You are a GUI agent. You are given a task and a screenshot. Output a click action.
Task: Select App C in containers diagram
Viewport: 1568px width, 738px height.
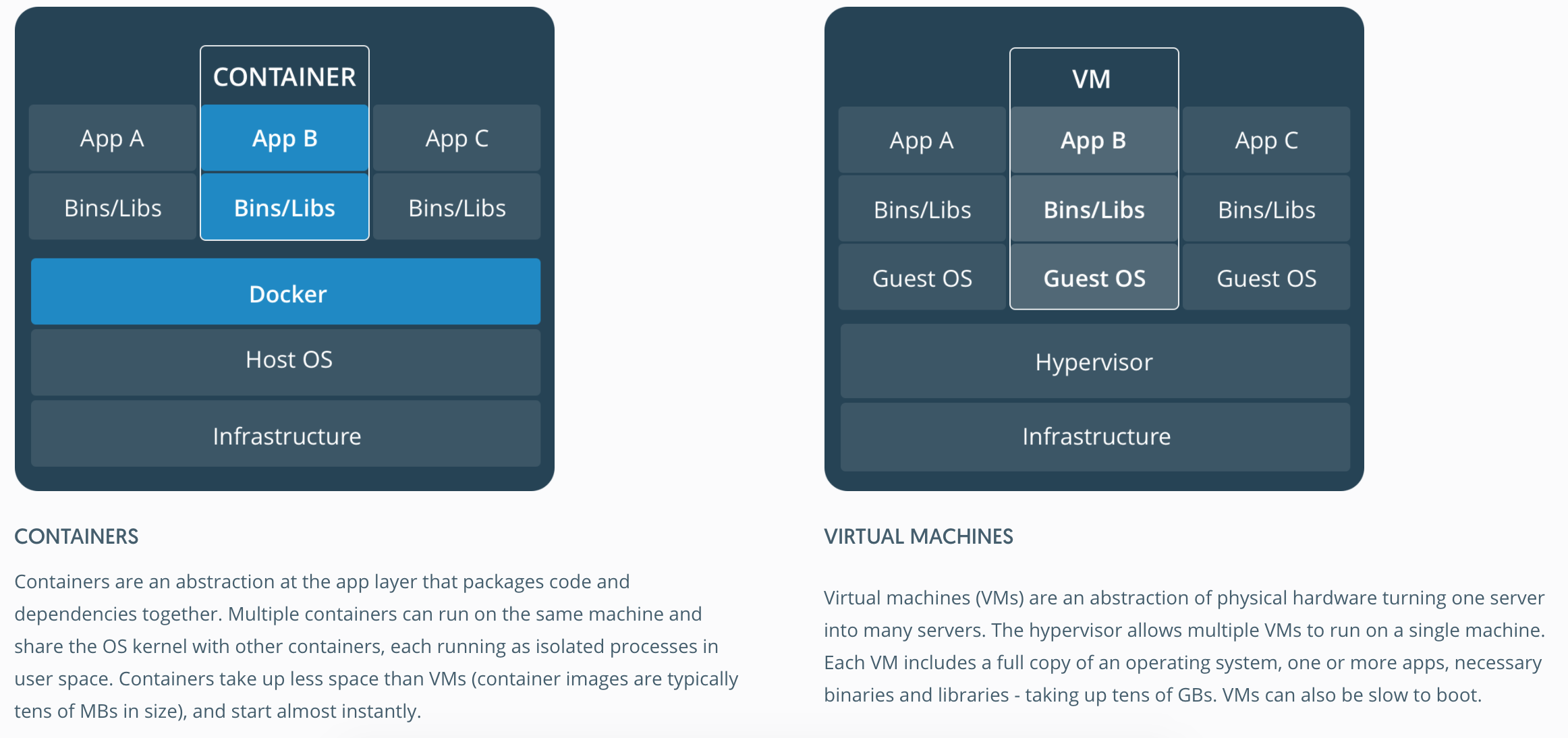point(457,138)
